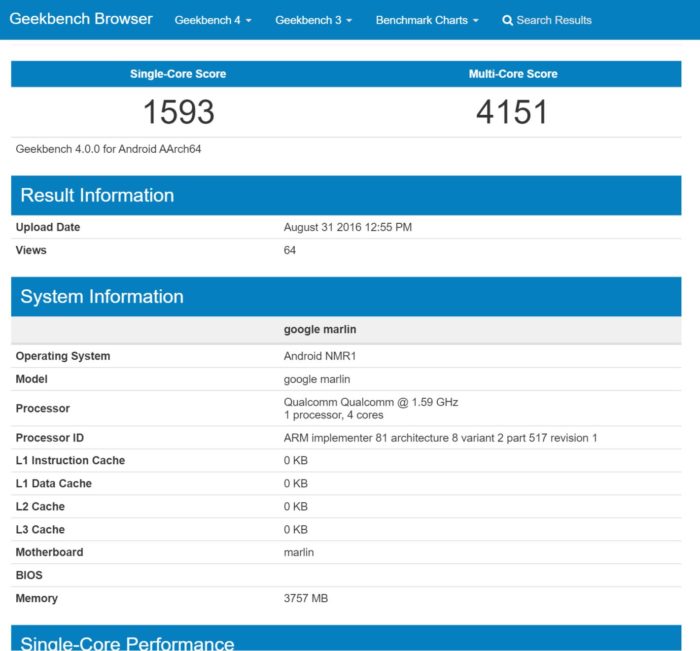Viewport: 700px width, 651px height.
Task: Select the L1 Instruction Cache 0 KB value
Action: click(x=296, y=460)
